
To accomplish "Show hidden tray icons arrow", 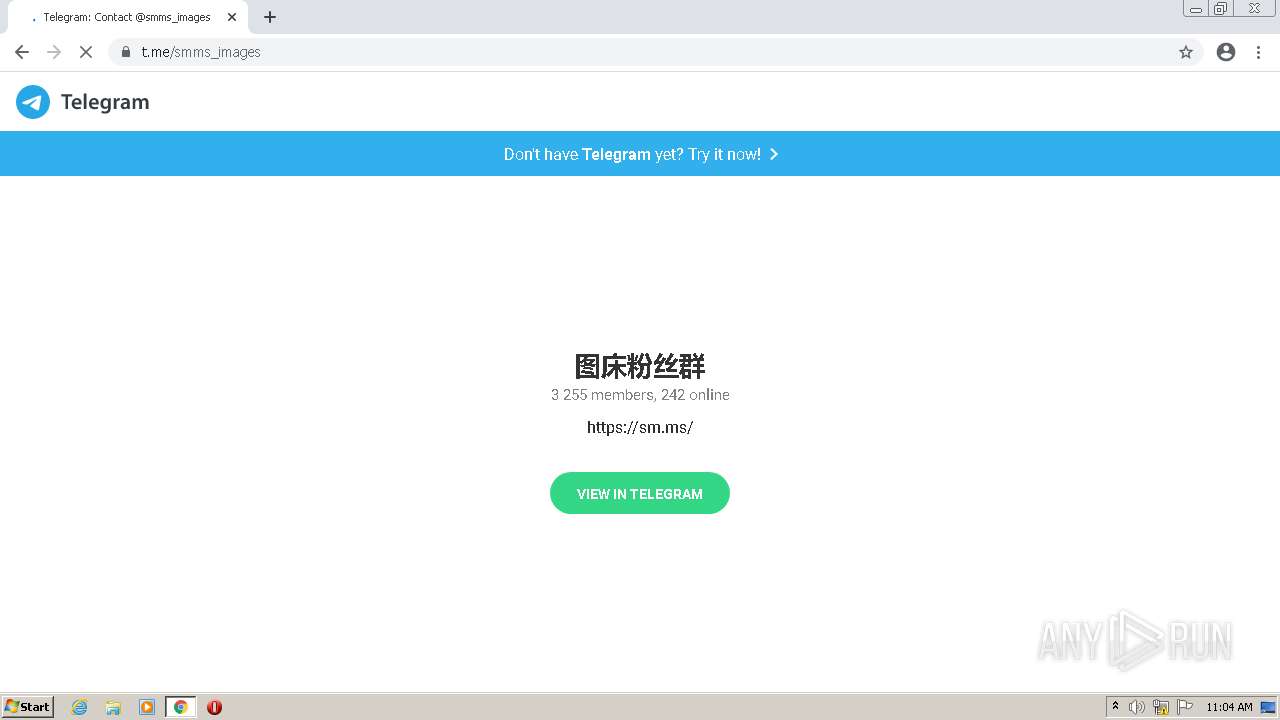I will pos(1116,707).
